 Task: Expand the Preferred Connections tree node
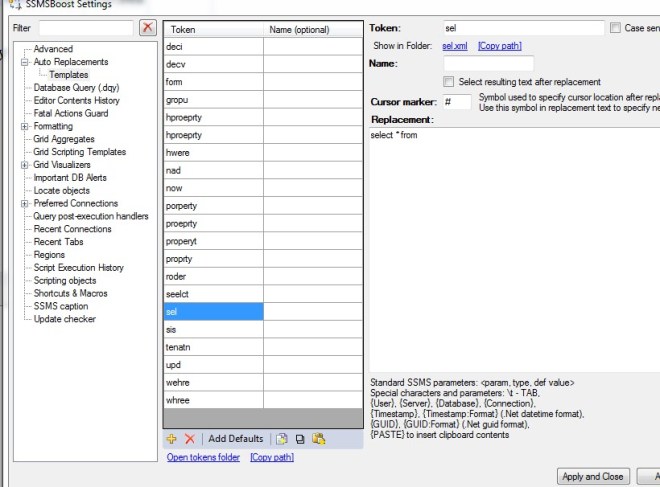[24, 204]
